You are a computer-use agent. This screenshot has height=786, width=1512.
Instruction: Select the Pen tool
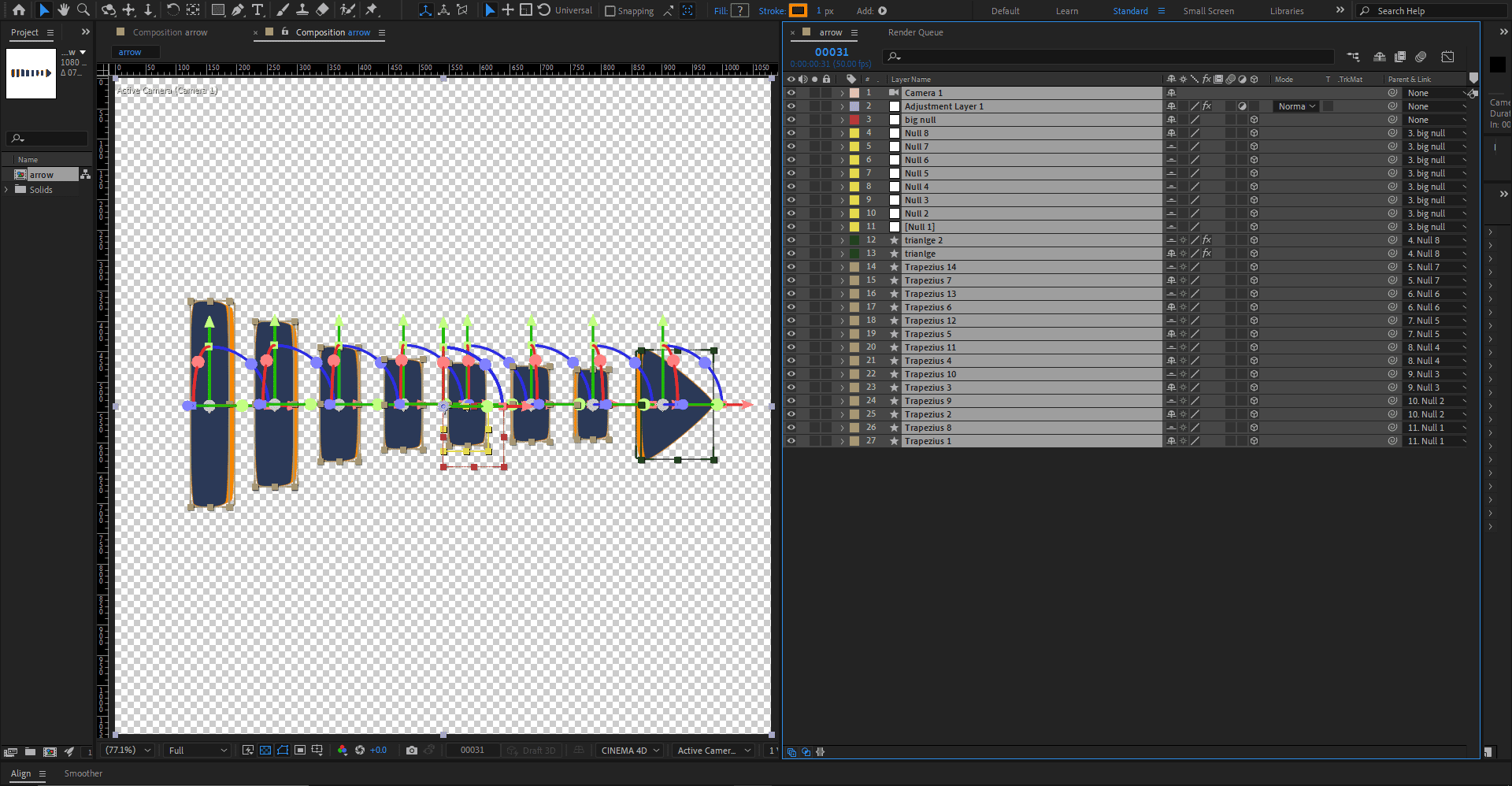(x=238, y=10)
